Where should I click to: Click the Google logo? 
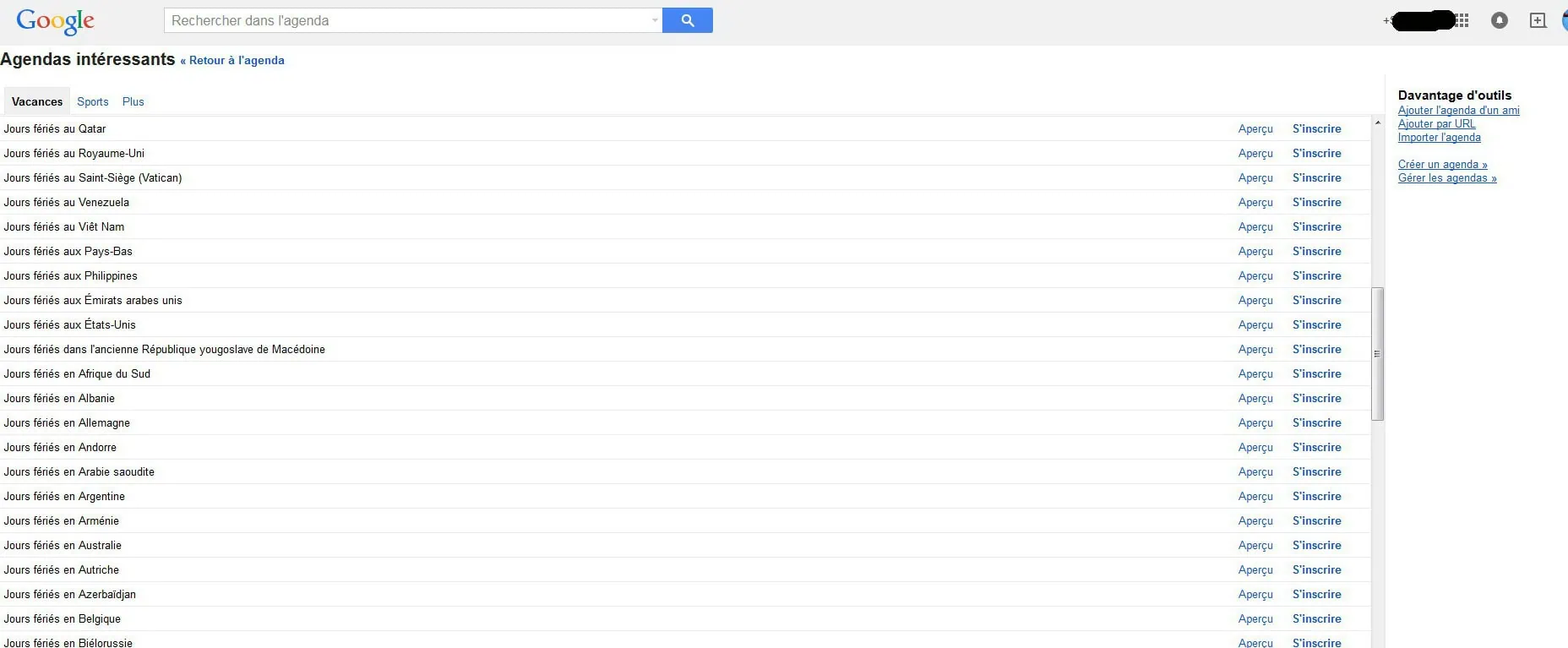tap(55, 21)
